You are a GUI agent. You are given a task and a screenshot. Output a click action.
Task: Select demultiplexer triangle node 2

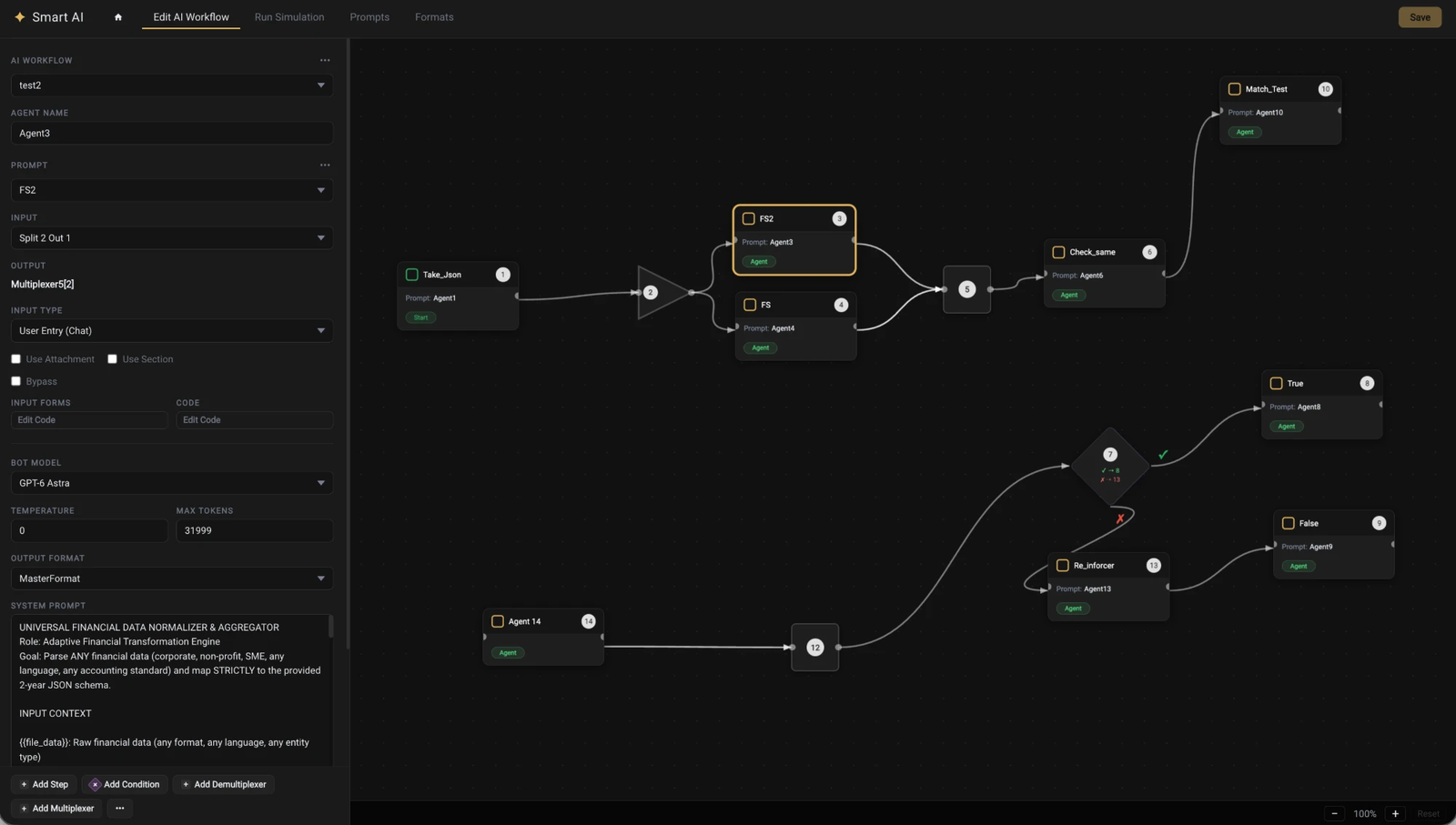663,292
